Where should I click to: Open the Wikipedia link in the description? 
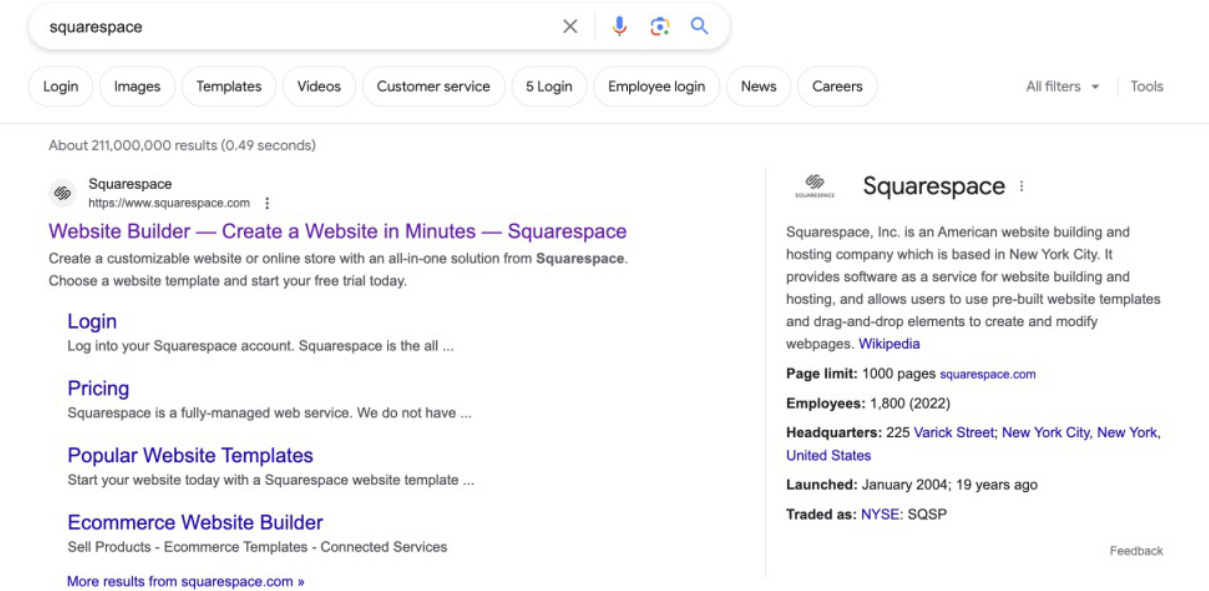[x=889, y=344]
